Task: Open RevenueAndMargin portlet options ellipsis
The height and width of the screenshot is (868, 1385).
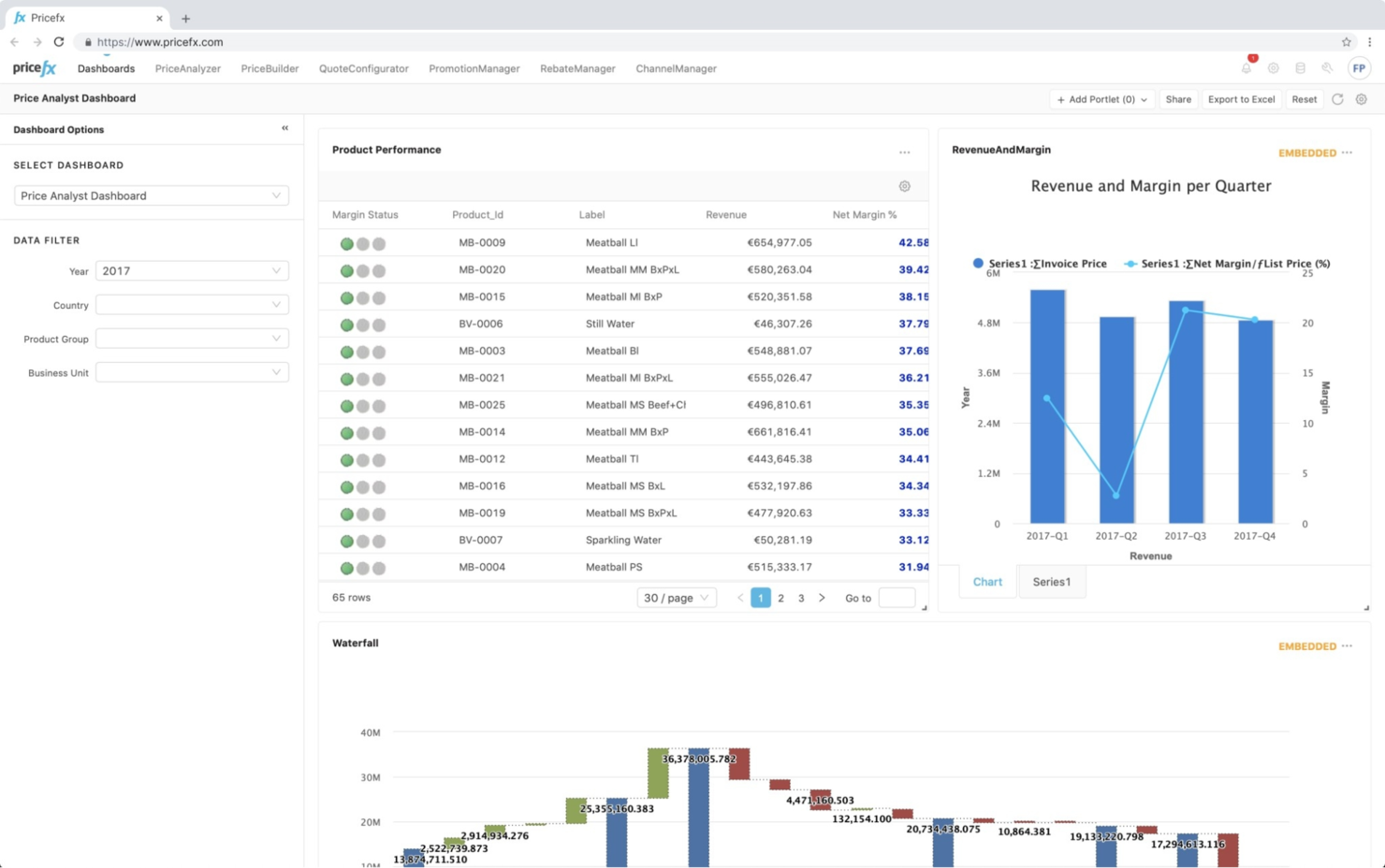Action: coord(1346,152)
